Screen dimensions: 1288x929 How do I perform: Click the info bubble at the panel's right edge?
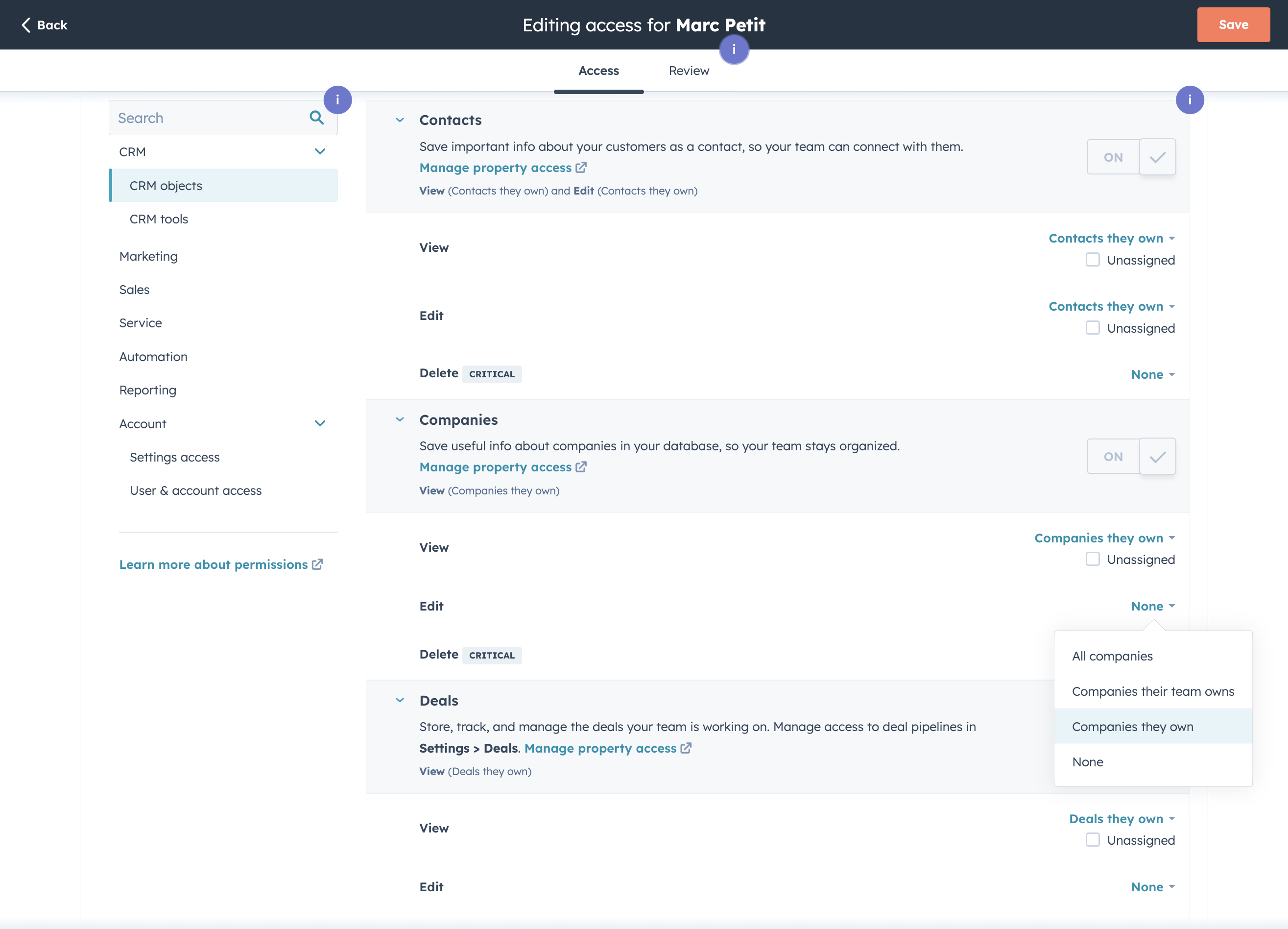[x=1190, y=100]
